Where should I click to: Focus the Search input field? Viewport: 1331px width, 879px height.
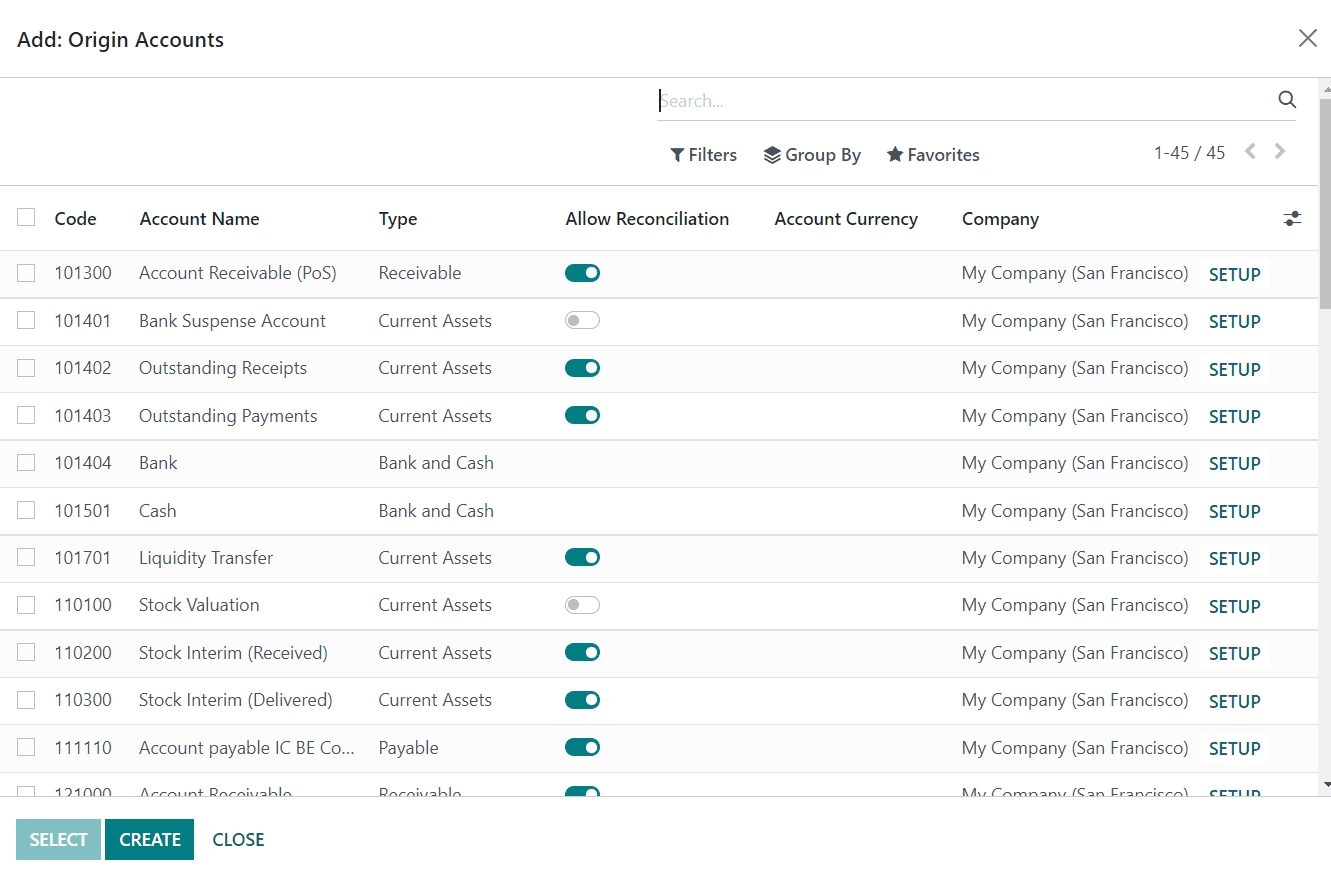960,101
